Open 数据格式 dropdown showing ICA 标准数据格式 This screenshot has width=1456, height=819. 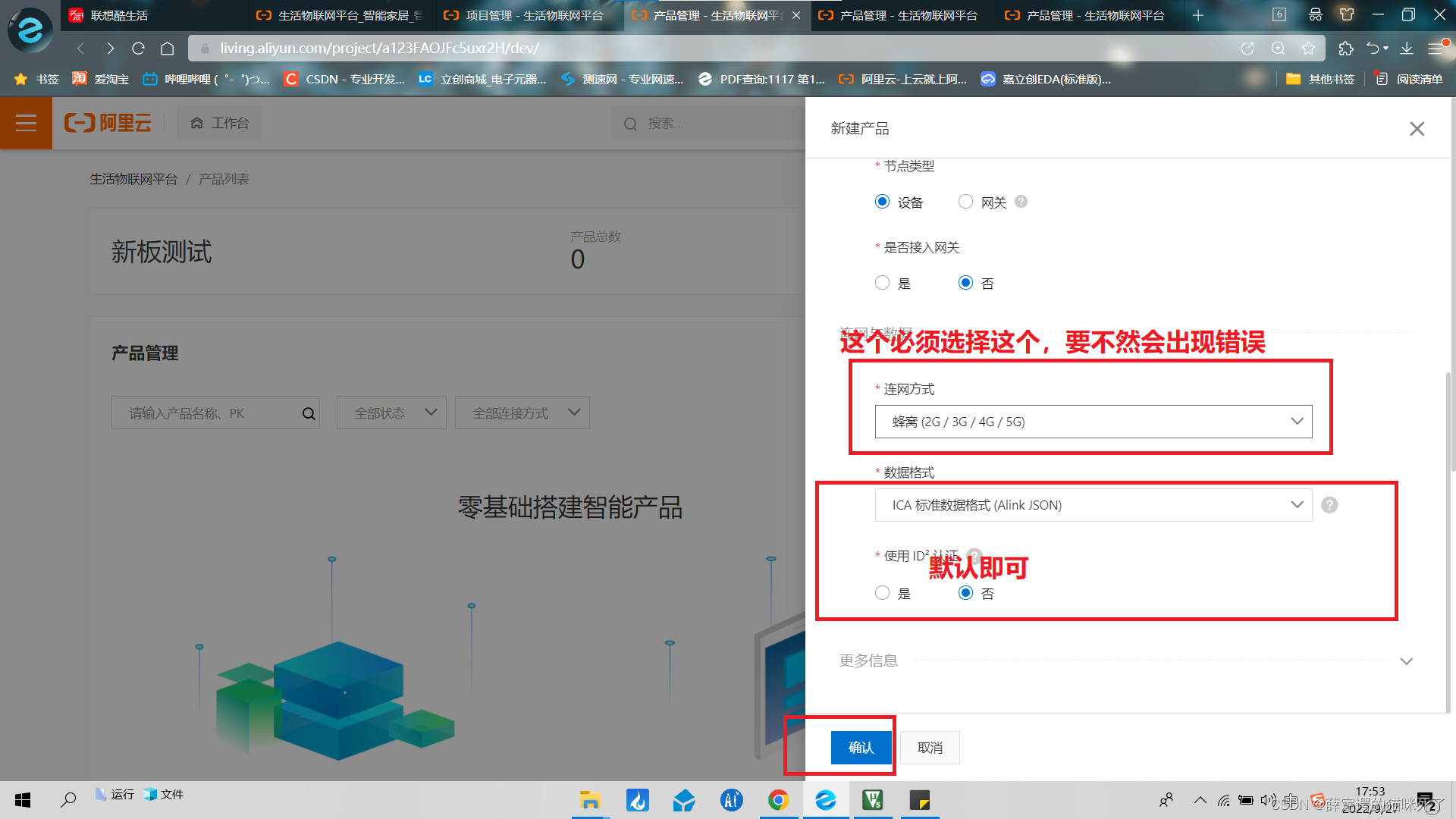coord(1093,505)
